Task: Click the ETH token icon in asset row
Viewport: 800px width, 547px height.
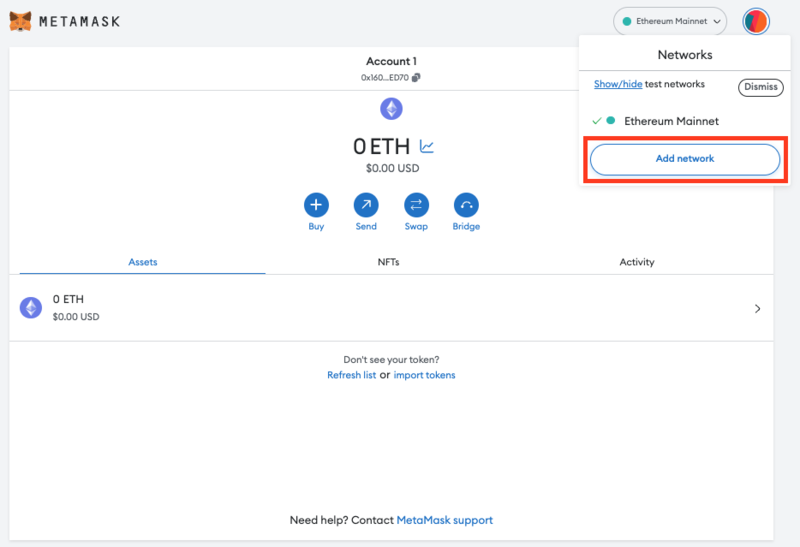Action: tap(31, 308)
